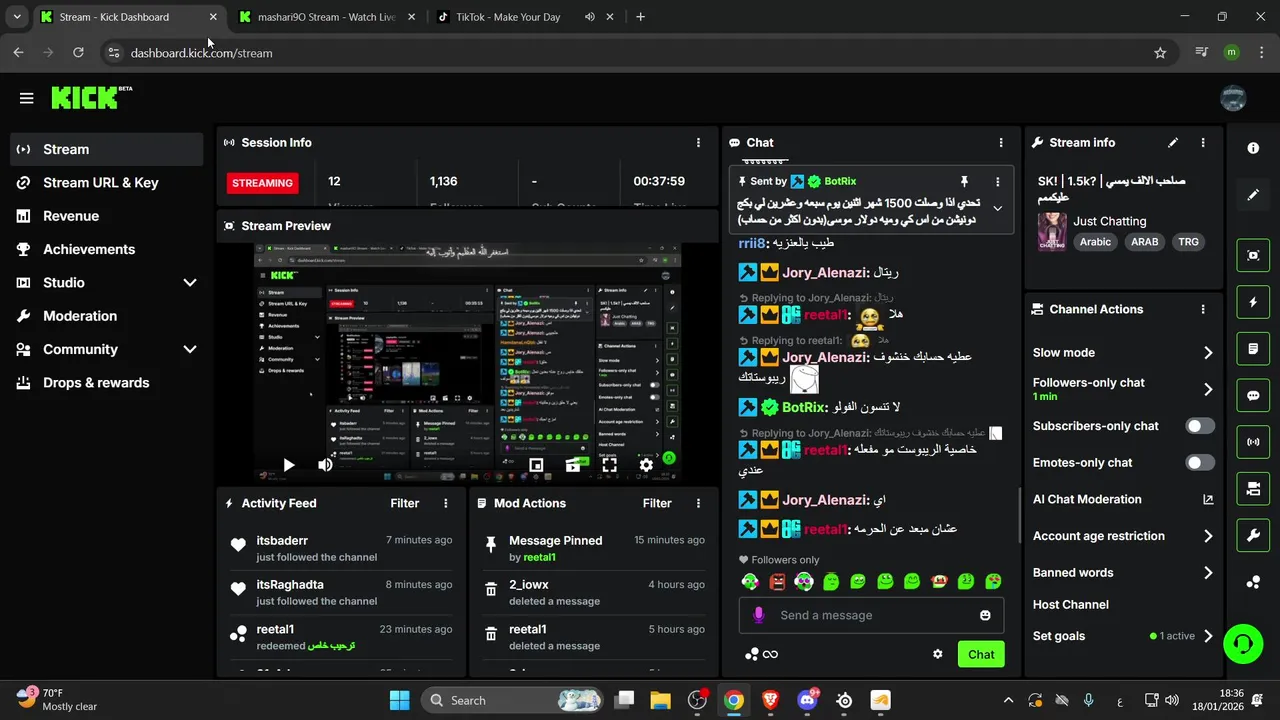Open Mod Actions three-dot menu
1280x720 pixels.
[698, 504]
